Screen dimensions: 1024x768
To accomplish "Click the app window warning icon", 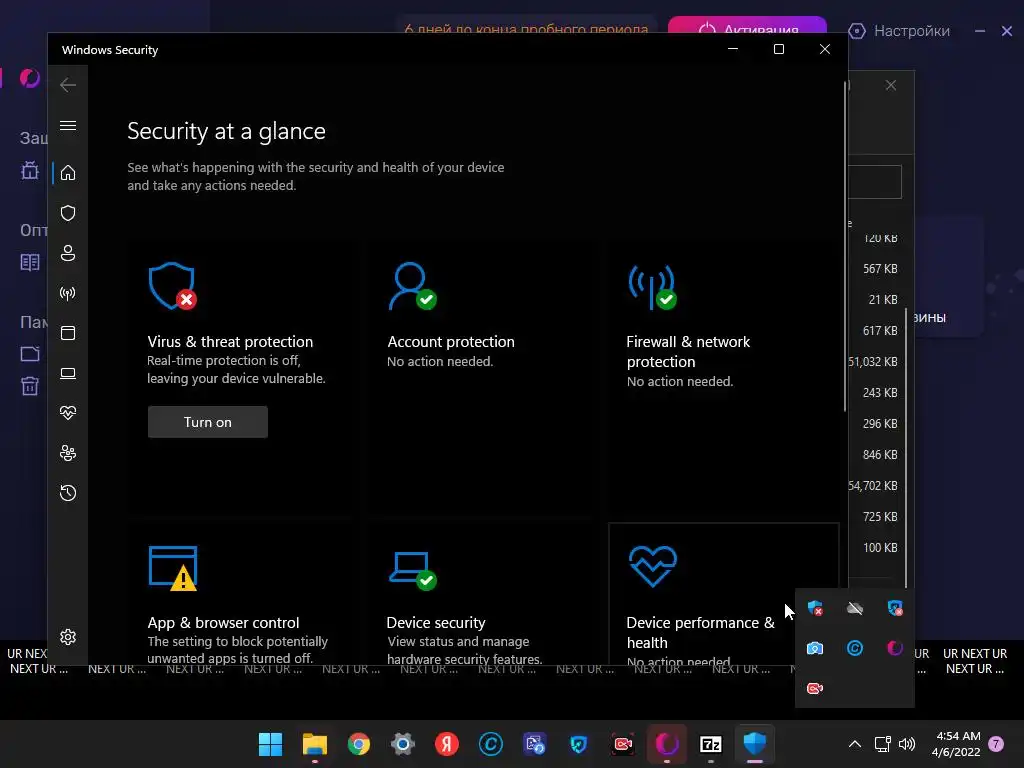I will pyautogui.click(x=173, y=568).
